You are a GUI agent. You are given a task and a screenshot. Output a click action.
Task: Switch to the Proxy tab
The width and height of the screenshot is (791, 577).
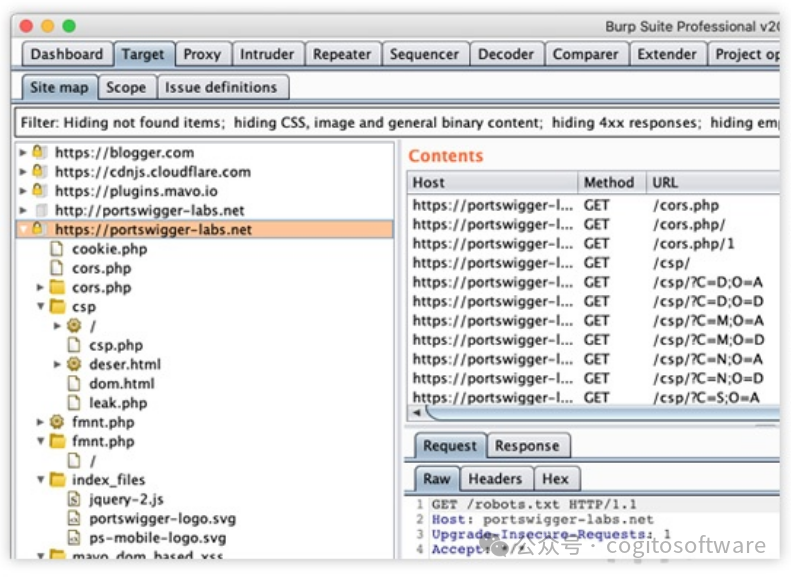(202, 54)
